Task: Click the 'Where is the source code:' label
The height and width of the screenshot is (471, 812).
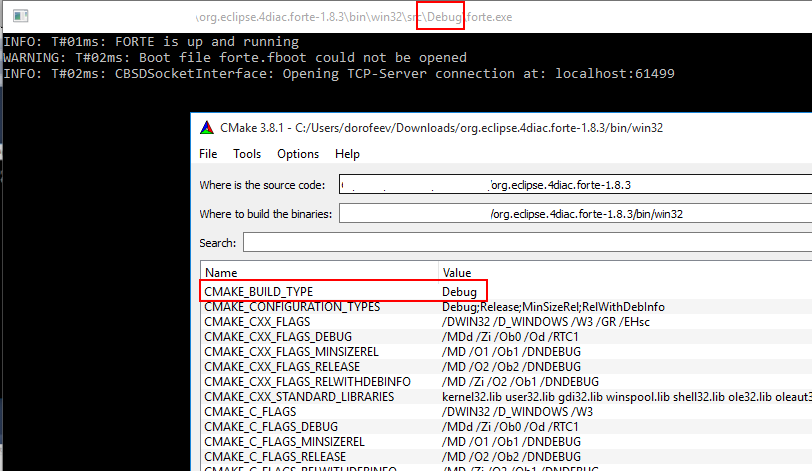Action: tap(262, 185)
